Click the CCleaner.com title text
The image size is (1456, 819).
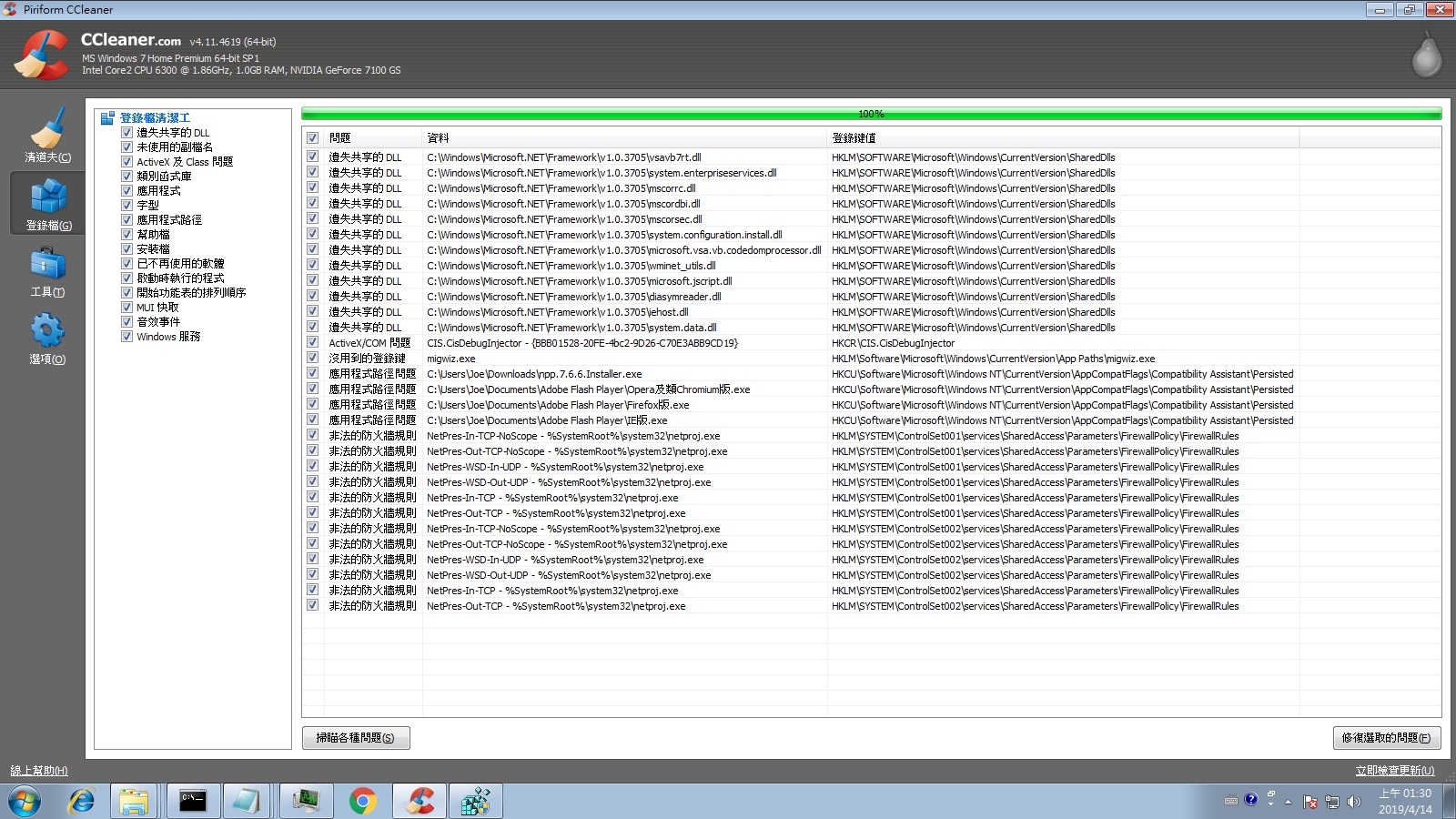pyautogui.click(x=131, y=40)
